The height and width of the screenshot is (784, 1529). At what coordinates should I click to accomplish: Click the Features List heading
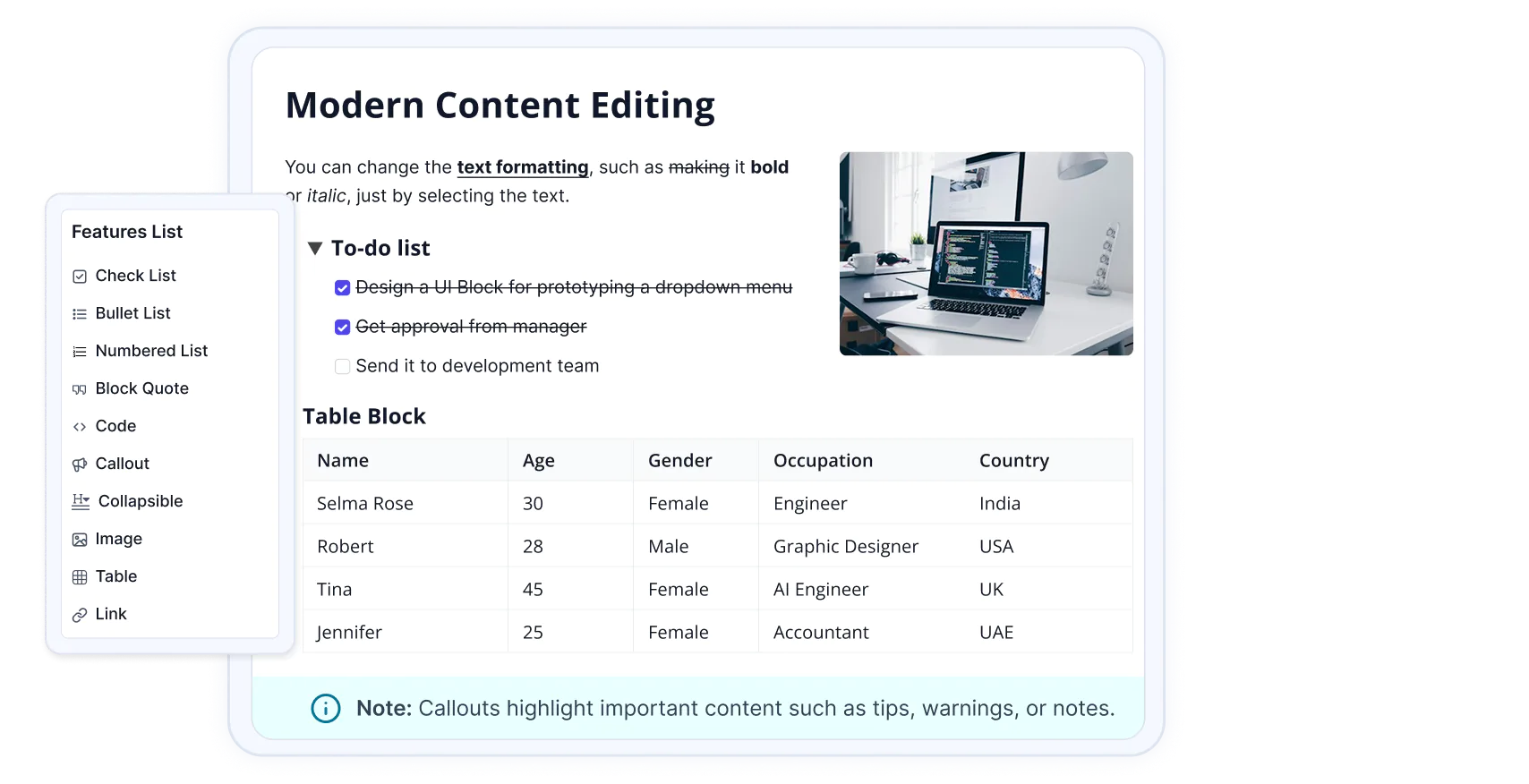click(x=127, y=232)
